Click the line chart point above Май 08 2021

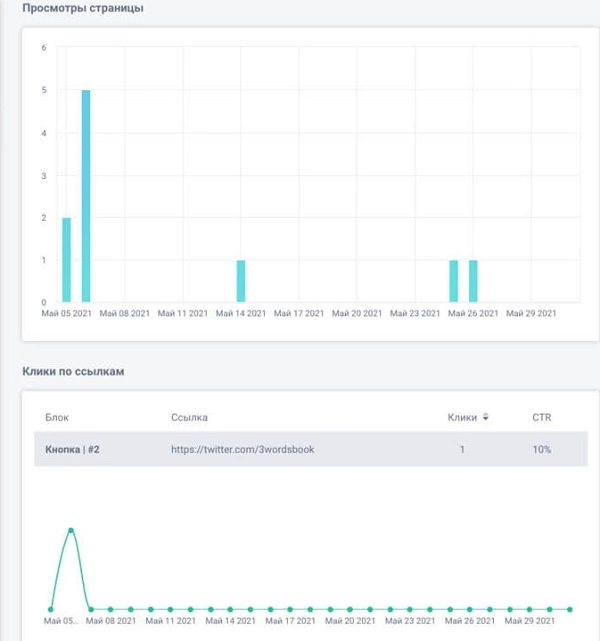110,608
